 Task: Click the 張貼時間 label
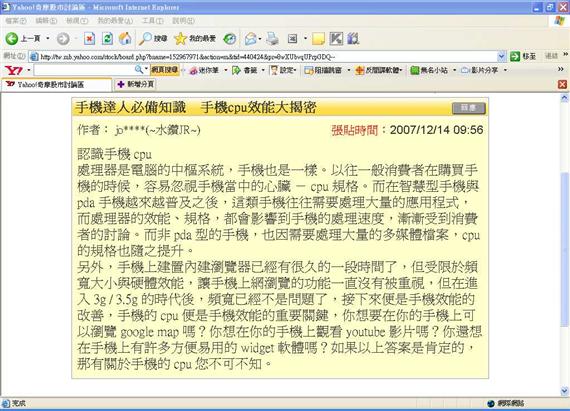354,130
